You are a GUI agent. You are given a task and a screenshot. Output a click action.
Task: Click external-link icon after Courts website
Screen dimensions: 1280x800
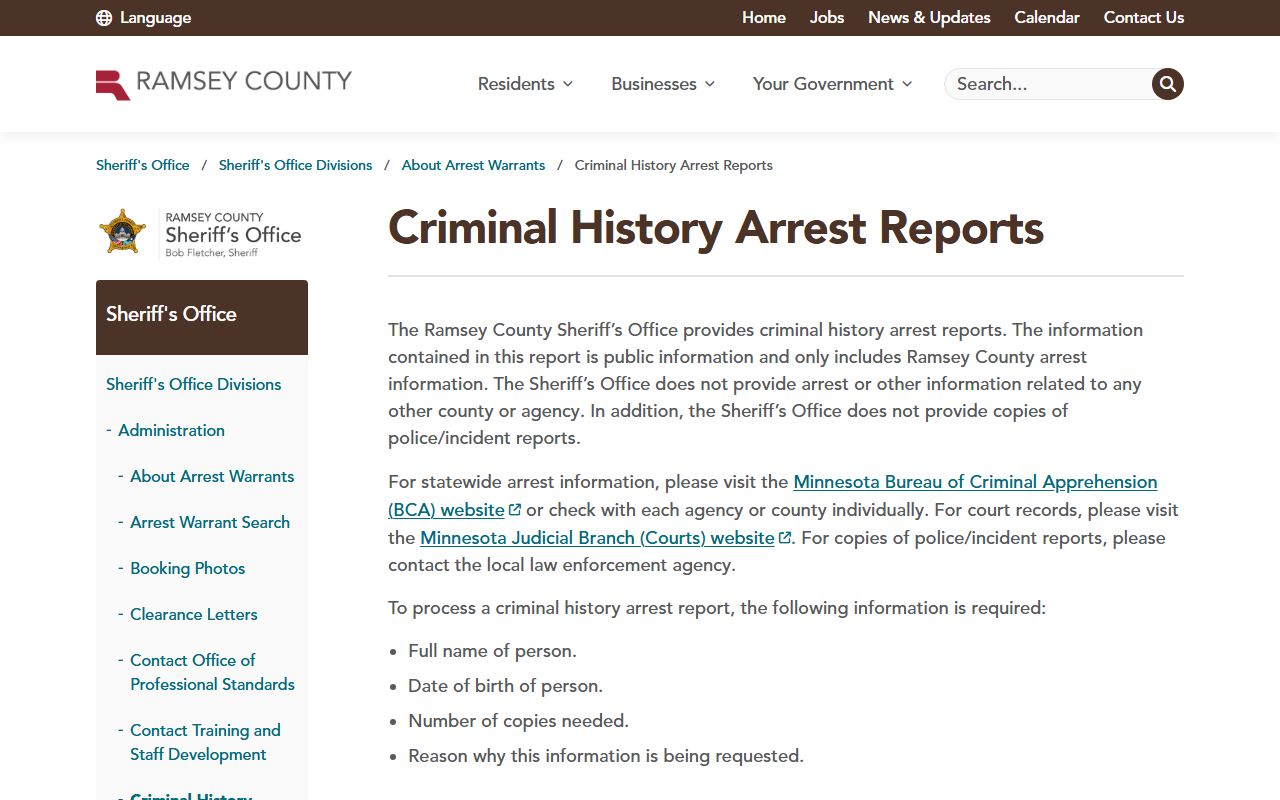(785, 538)
